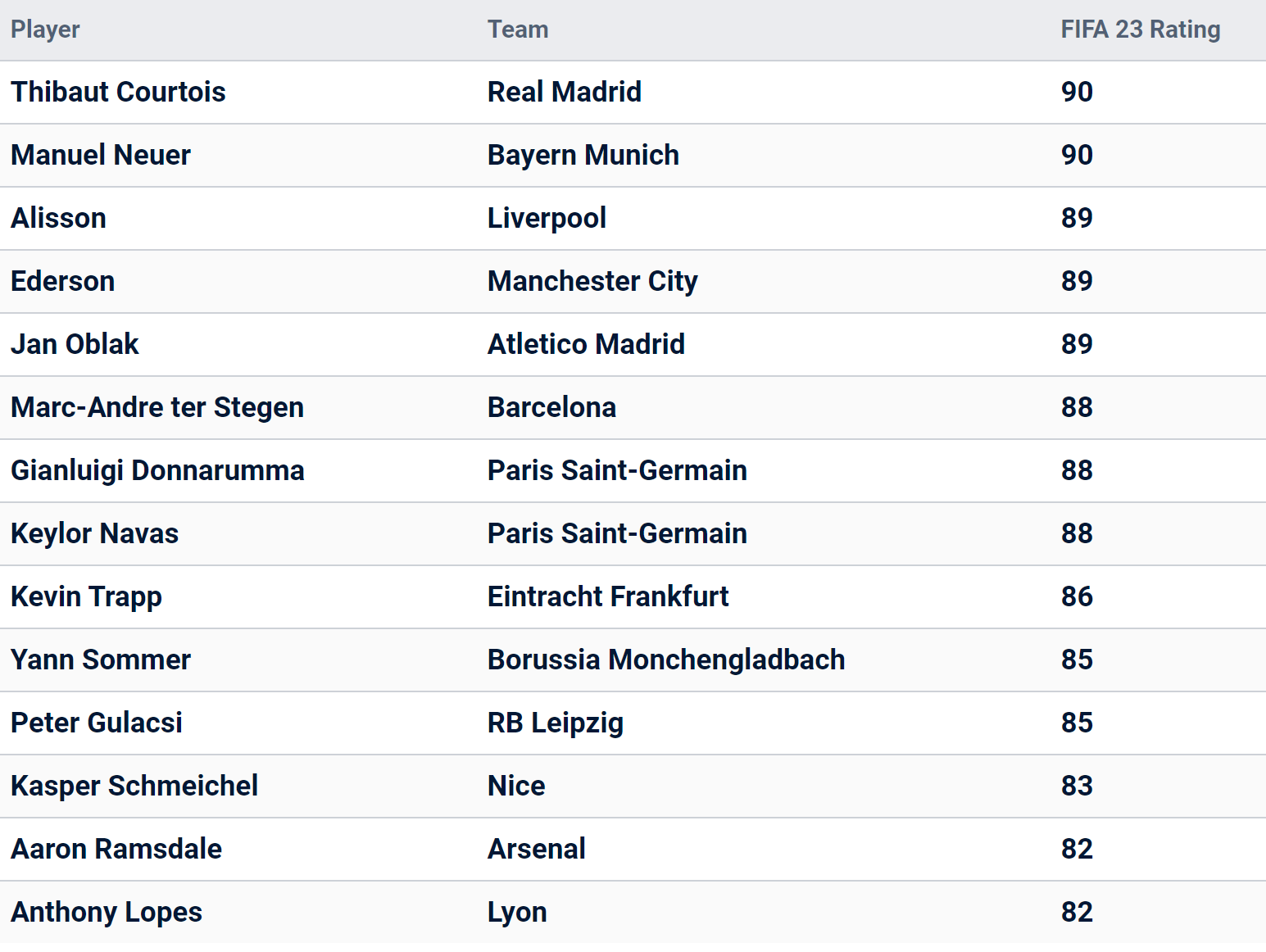Click Atletico Madrid team cell
The height and width of the screenshot is (952, 1266).
pyautogui.click(x=586, y=344)
